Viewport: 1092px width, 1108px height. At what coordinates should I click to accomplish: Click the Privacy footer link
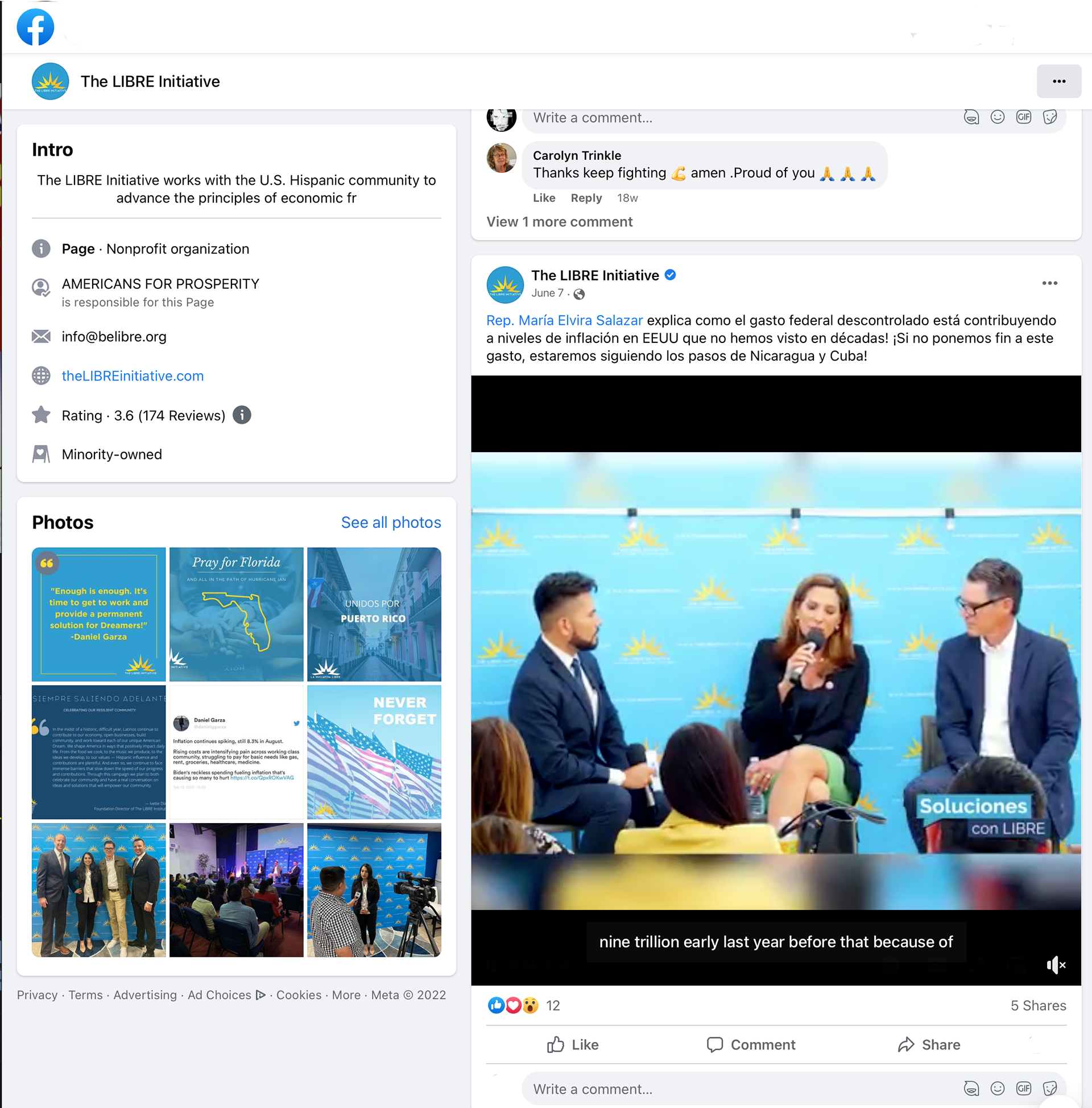point(38,995)
